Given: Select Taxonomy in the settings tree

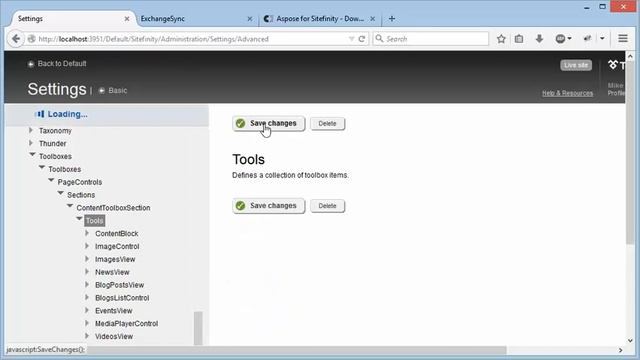Looking at the screenshot, I should pyautogui.click(x=55, y=131).
